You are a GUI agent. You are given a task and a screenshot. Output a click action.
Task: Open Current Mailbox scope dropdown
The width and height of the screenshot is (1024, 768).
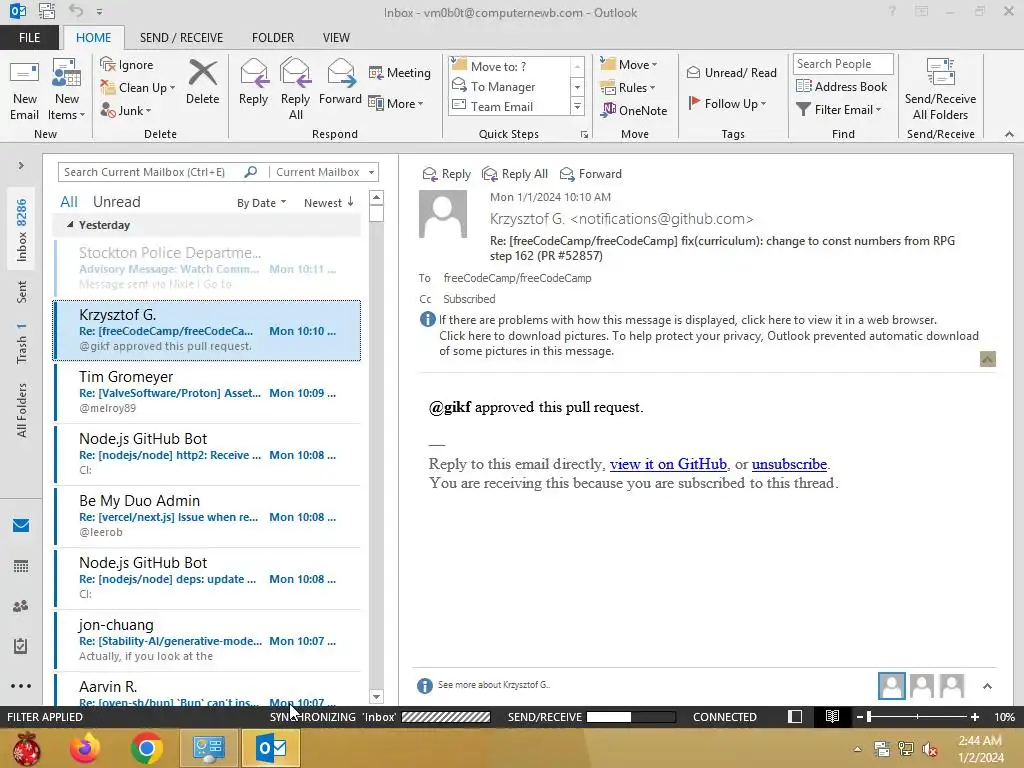[x=325, y=172]
